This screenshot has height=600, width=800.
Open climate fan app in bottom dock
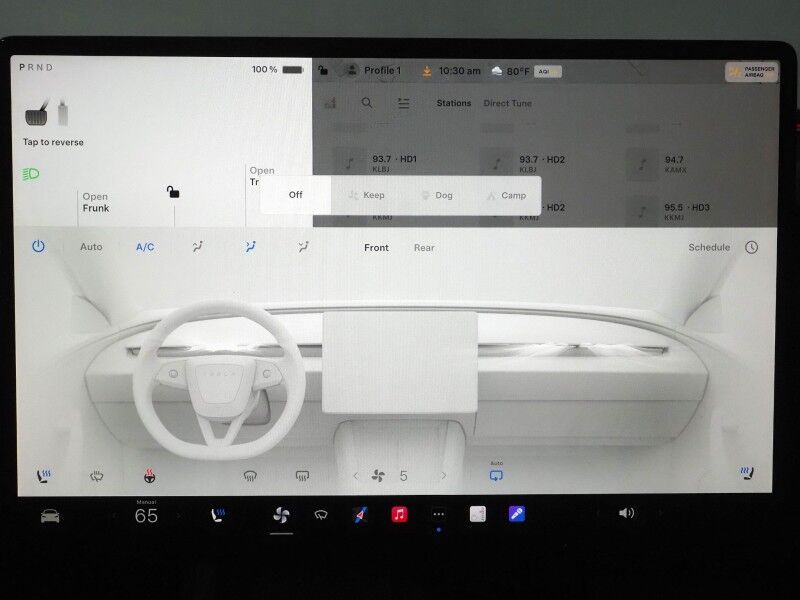coord(281,515)
